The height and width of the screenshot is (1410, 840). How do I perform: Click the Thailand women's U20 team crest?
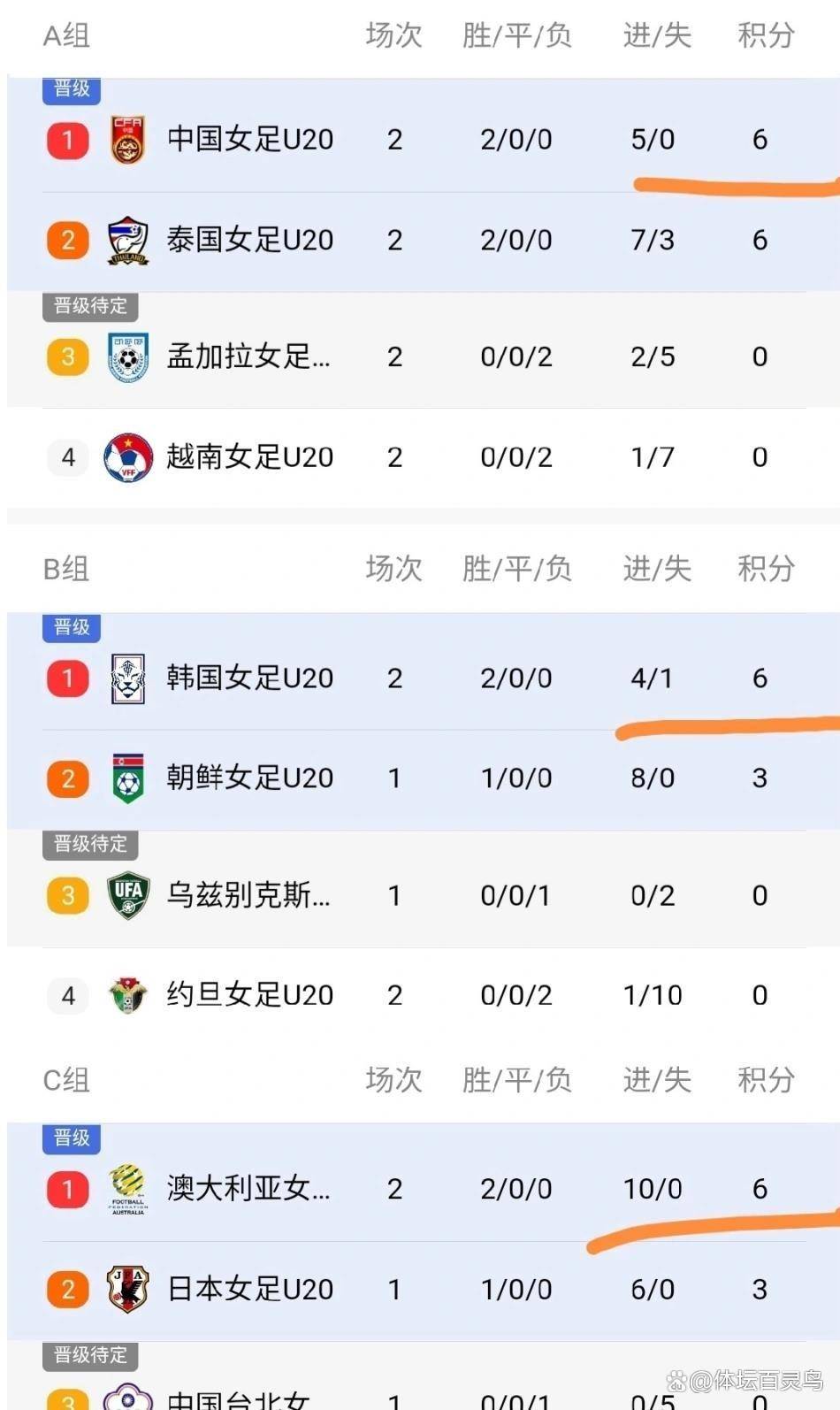[x=128, y=241]
